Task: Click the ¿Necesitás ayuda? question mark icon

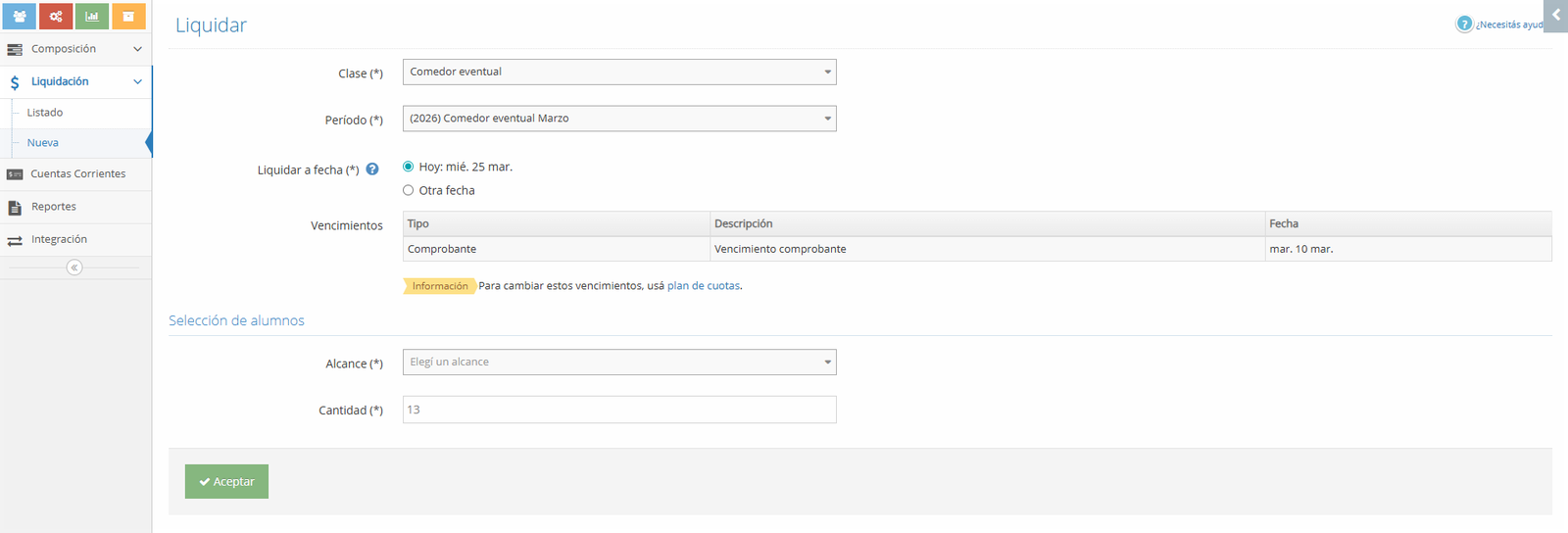Action: pos(1464,24)
